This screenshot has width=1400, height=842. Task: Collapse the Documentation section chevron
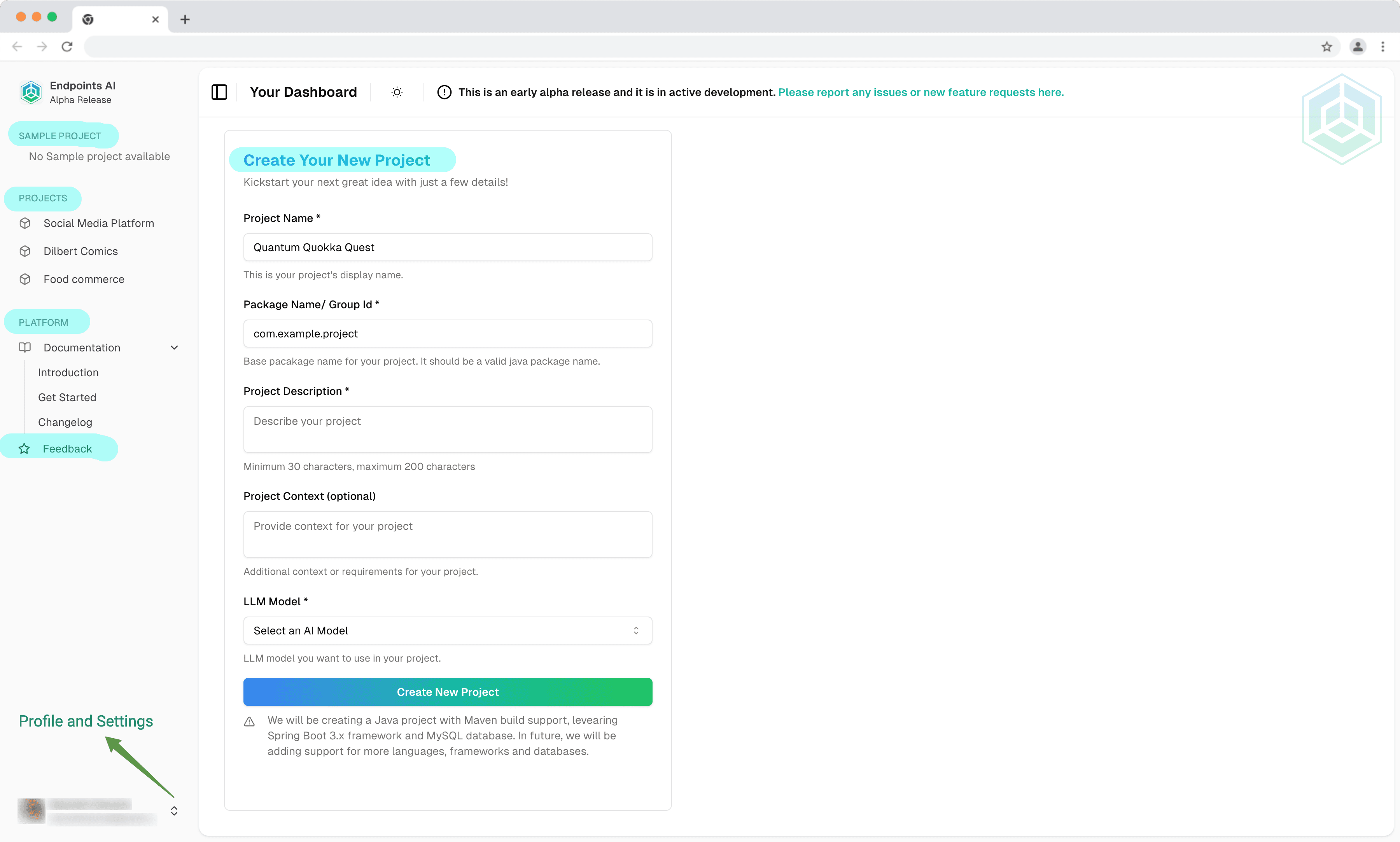pos(174,347)
